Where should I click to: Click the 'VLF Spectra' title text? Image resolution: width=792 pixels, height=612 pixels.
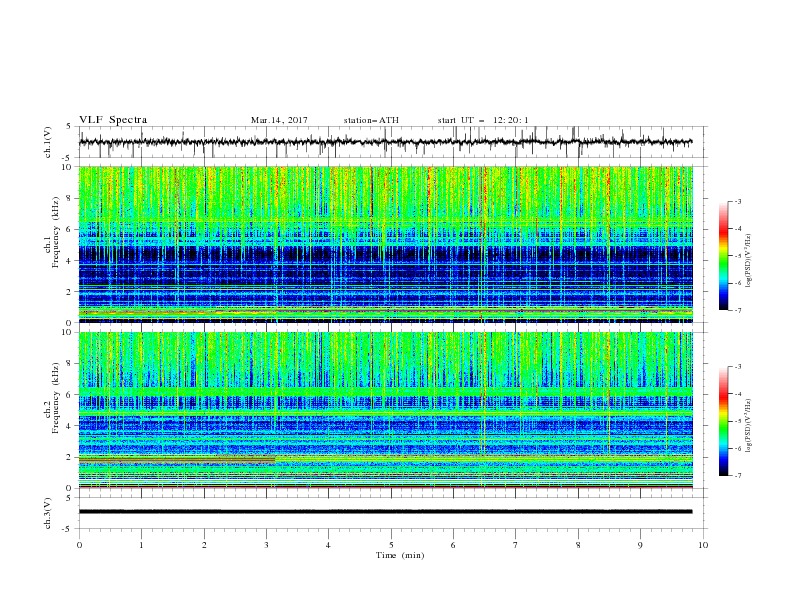[x=113, y=120]
